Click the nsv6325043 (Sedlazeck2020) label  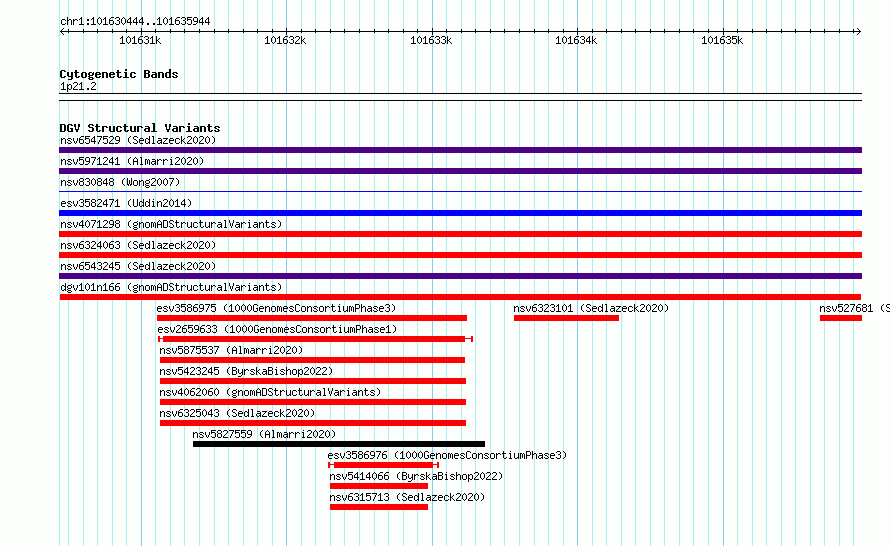pos(237,413)
